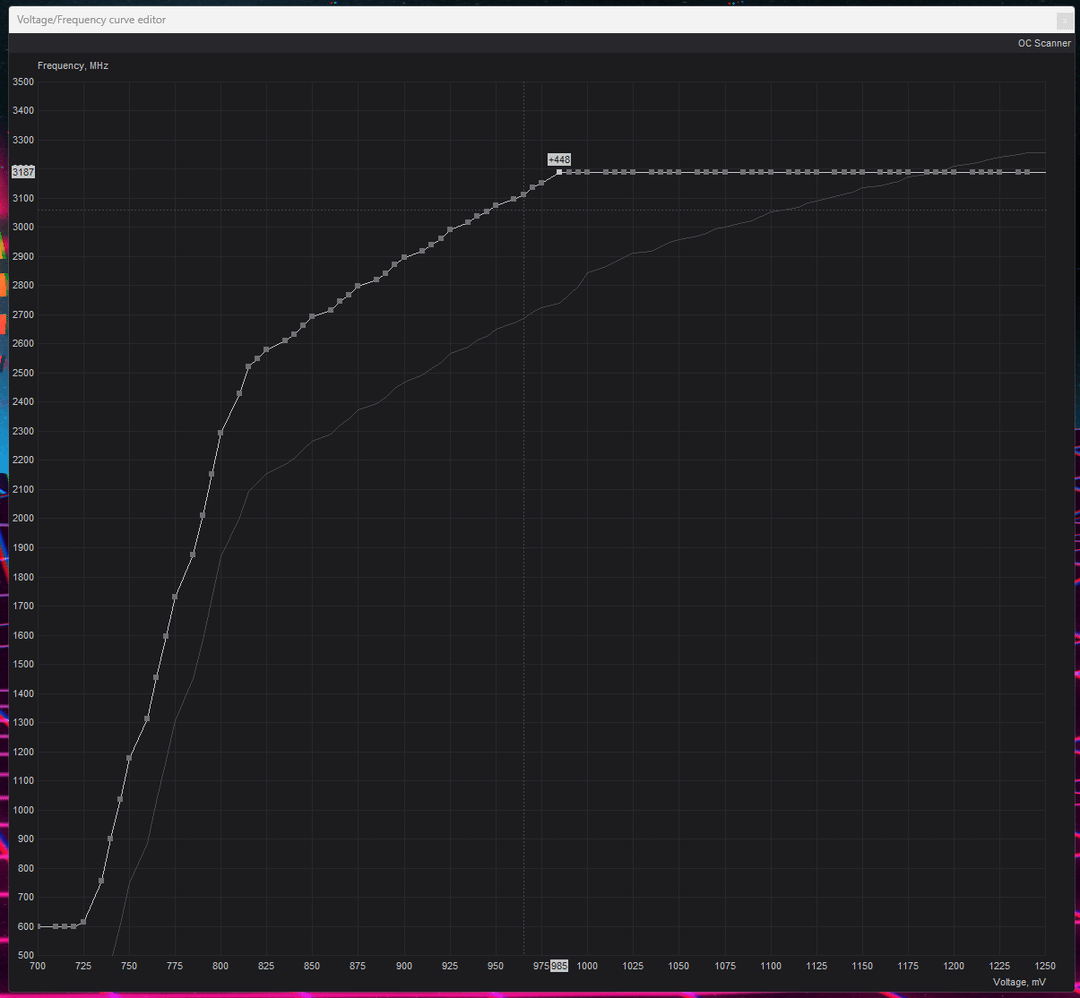1080x998 pixels.
Task: Click the 500 frequency axis label
Action: click(x=25, y=955)
